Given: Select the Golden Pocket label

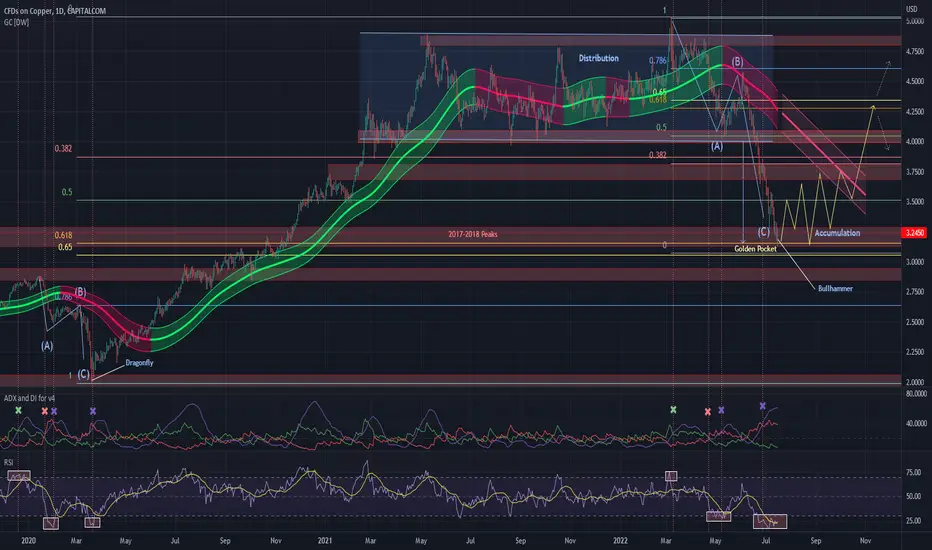Looking at the screenshot, I should coord(755,249).
